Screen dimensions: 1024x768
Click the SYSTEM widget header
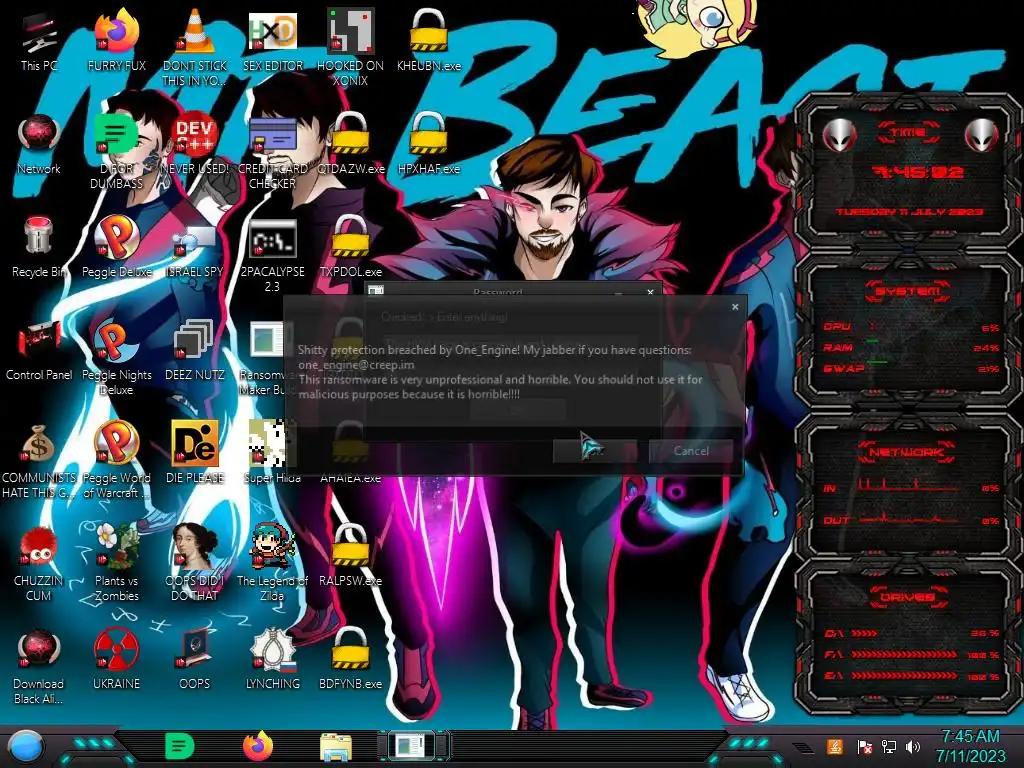pyautogui.click(x=908, y=291)
